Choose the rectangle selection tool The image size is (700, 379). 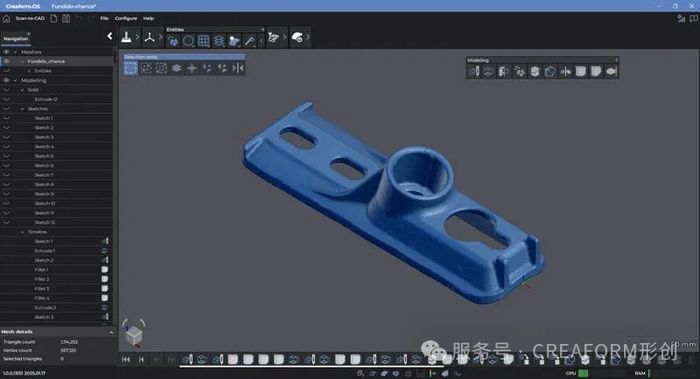pyautogui.click(x=131, y=68)
